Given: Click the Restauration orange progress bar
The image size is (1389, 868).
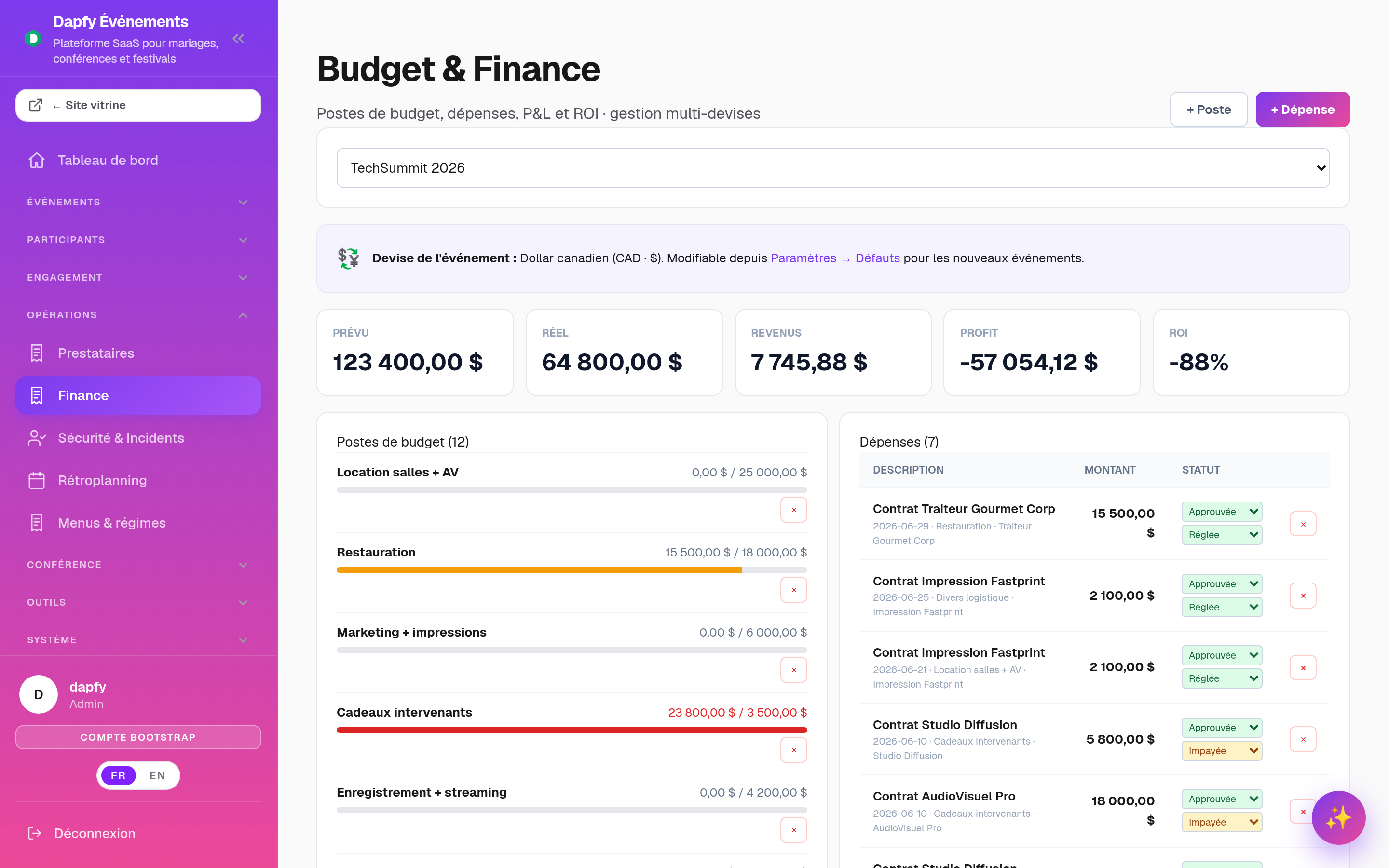Looking at the screenshot, I should coord(572,570).
